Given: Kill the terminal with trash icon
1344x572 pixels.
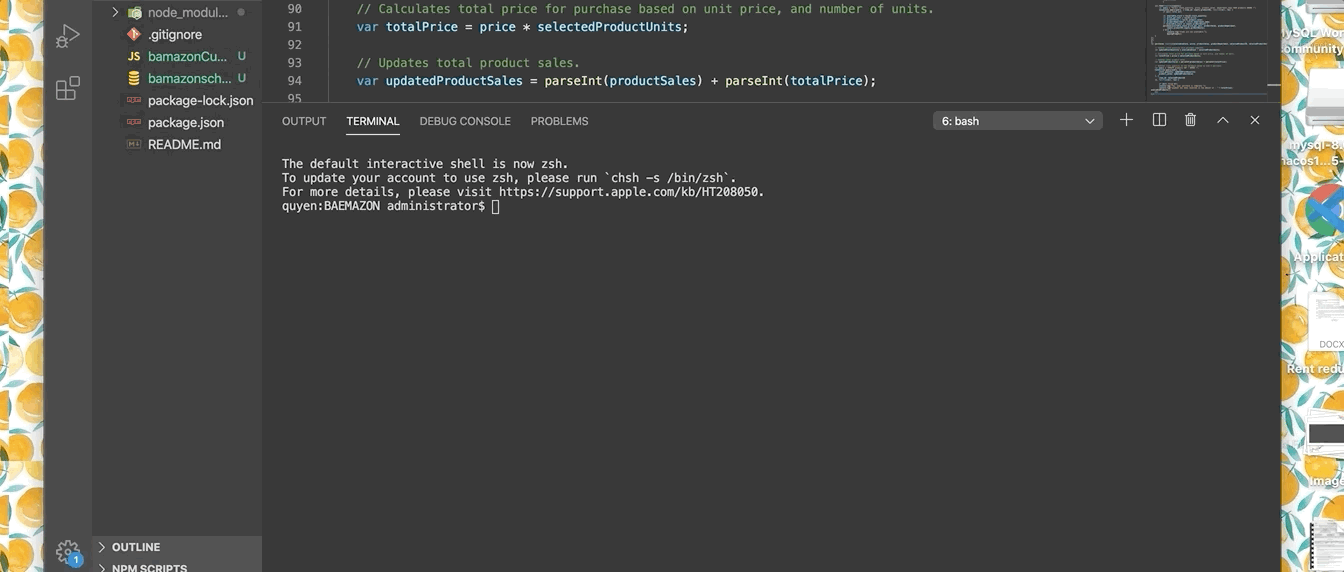Looking at the screenshot, I should click(1190, 120).
